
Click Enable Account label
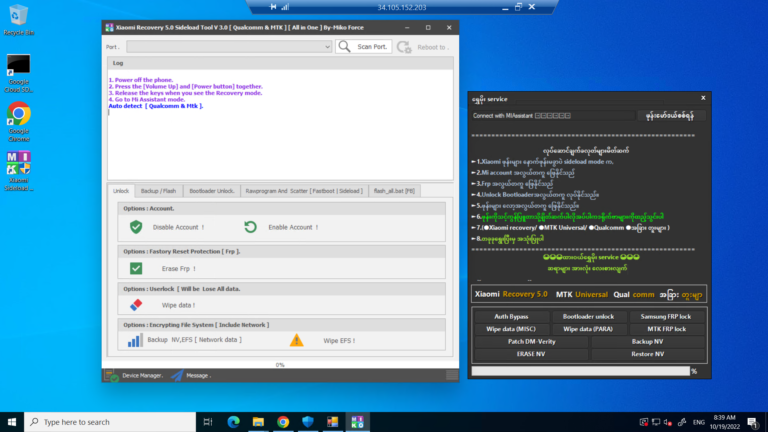tap(293, 227)
